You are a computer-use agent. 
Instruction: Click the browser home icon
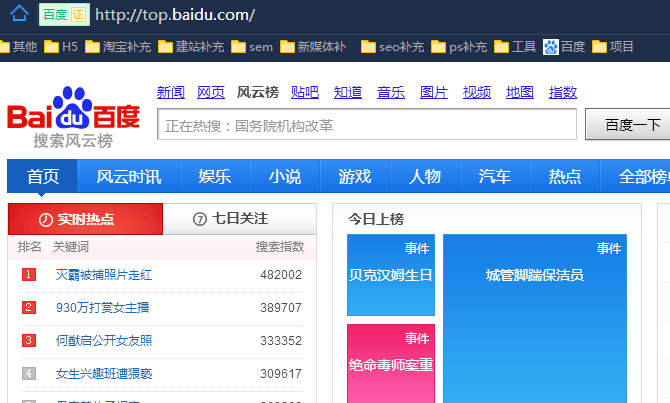(19, 13)
